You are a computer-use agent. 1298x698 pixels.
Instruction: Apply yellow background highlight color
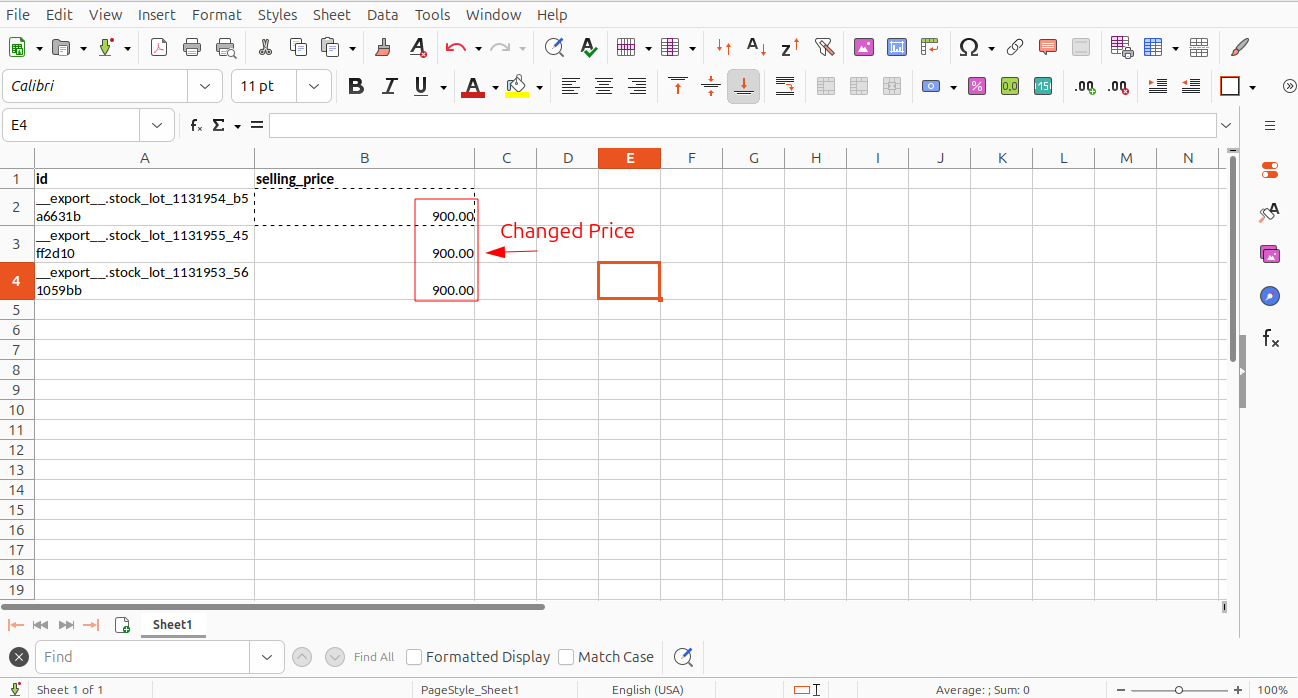[516, 86]
